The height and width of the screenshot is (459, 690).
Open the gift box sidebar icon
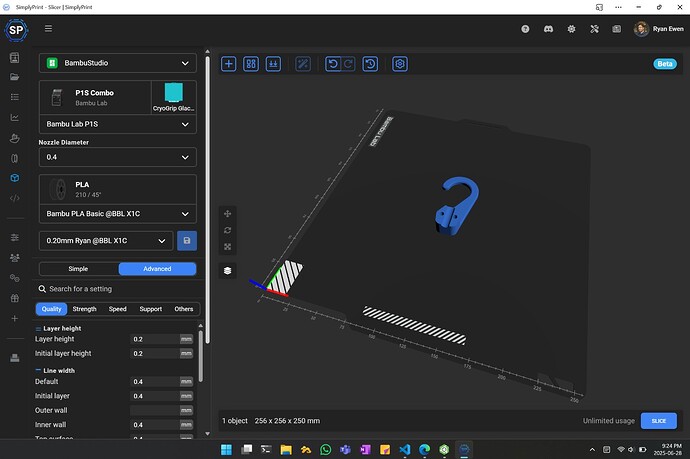click(15, 298)
